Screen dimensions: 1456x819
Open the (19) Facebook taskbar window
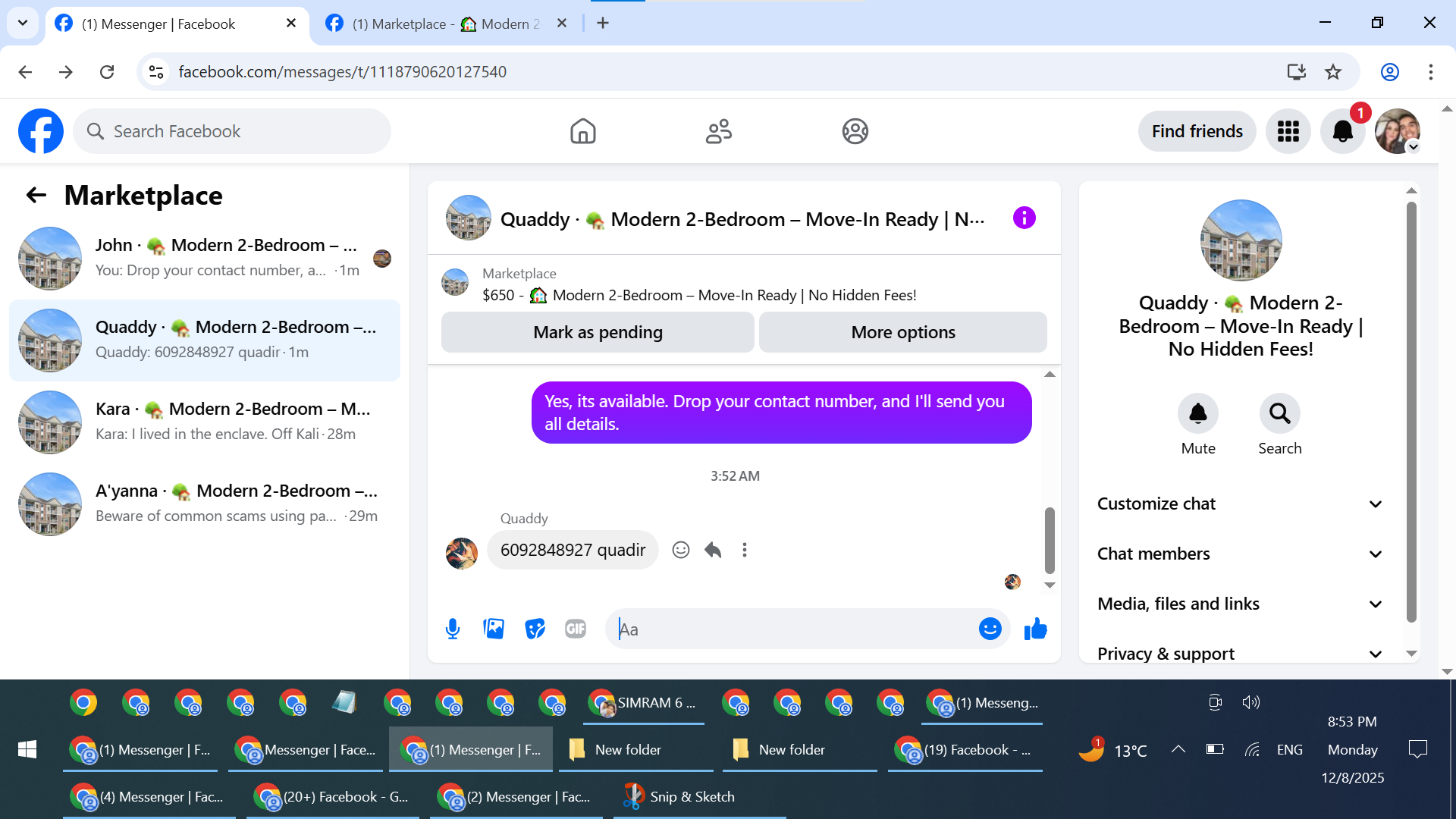click(x=965, y=749)
